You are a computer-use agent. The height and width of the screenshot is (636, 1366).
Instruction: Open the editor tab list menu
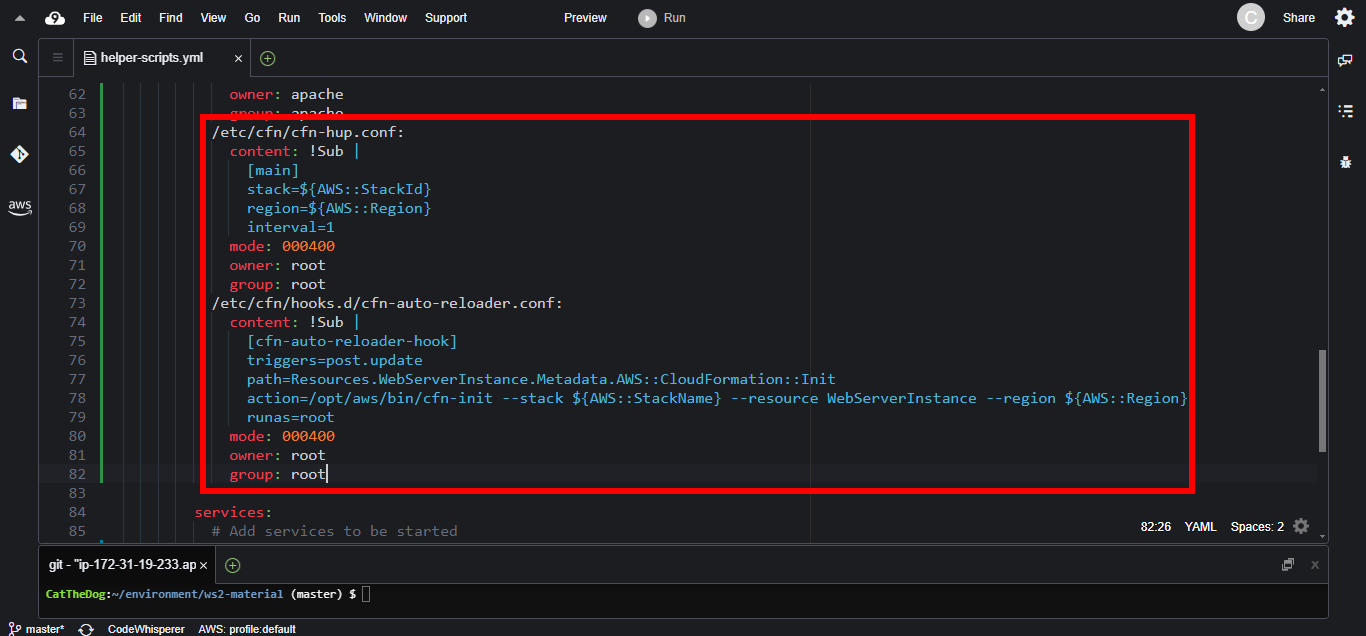click(x=57, y=58)
